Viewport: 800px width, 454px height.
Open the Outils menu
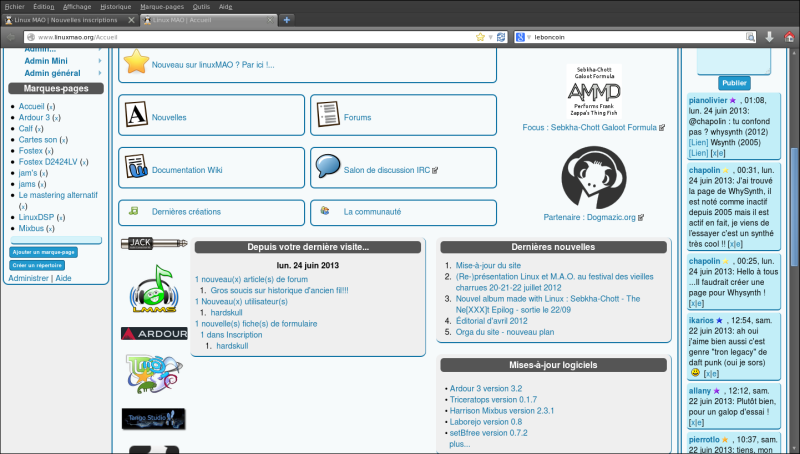click(x=201, y=7)
